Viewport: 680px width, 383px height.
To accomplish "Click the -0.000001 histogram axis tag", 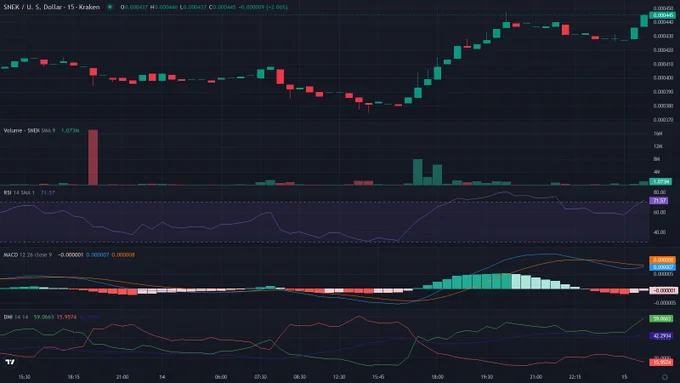I will pos(664,291).
